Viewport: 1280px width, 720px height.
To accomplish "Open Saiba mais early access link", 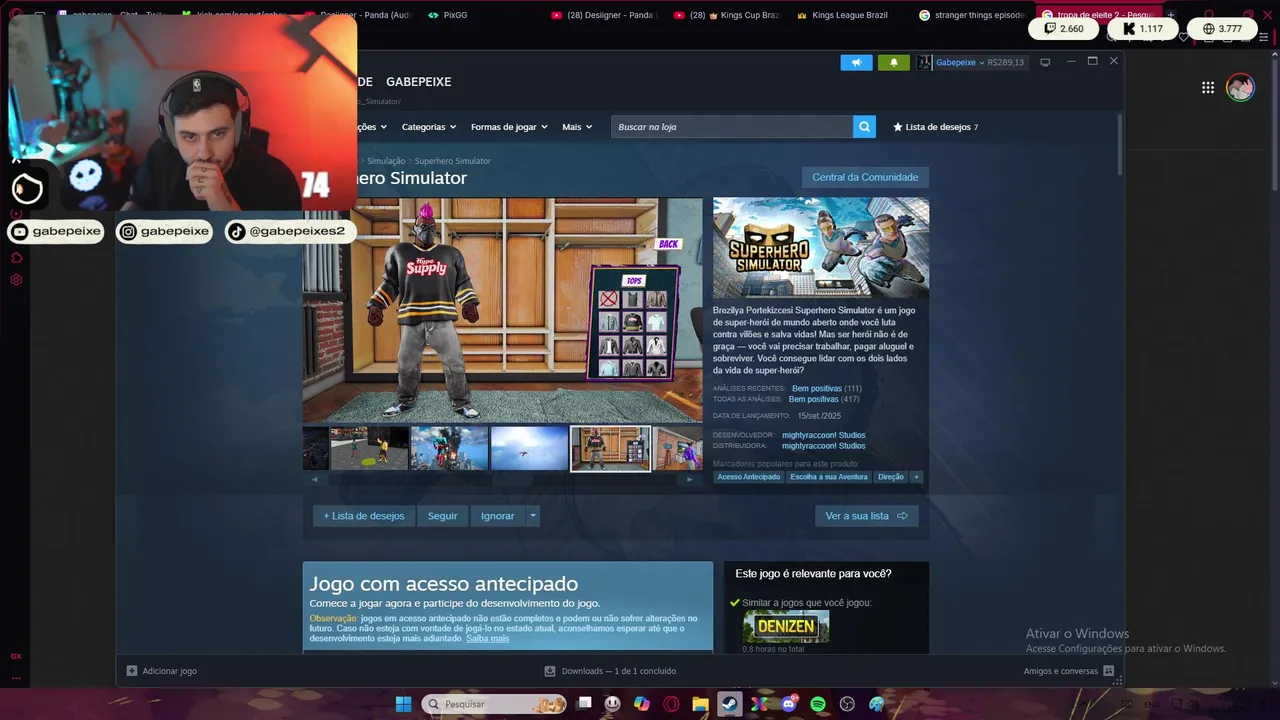I will tap(487, 638).
